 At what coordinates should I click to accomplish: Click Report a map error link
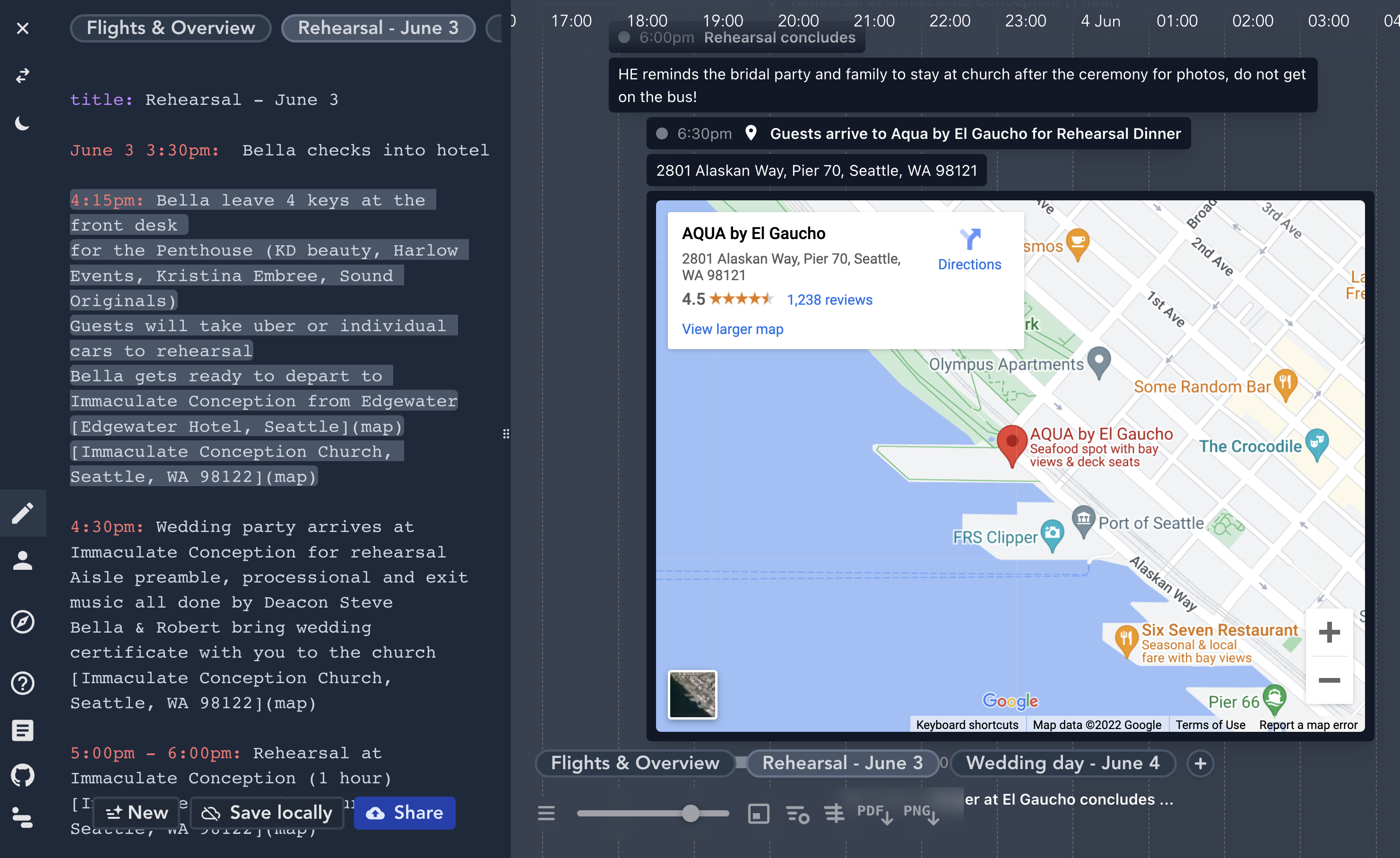1308,725
